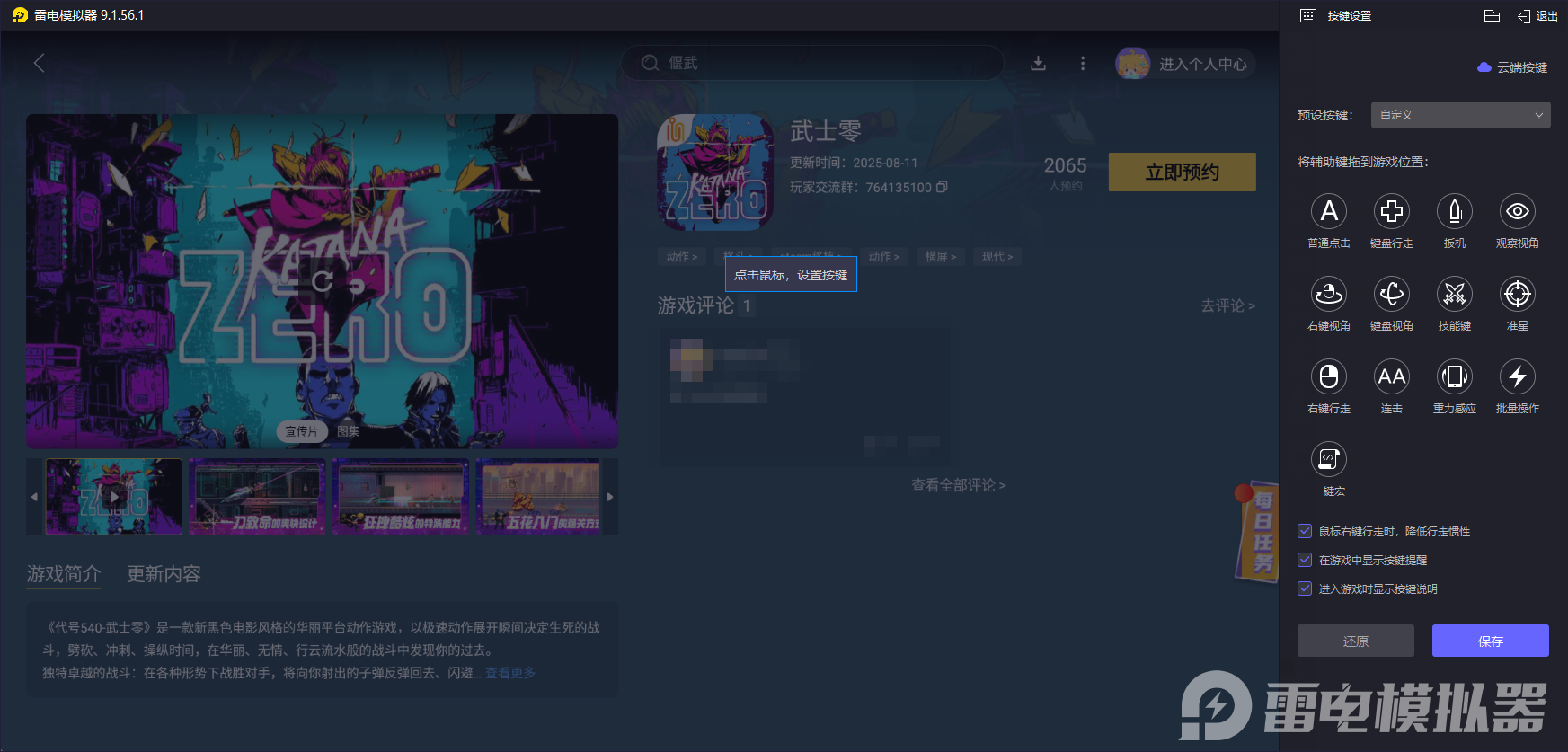Viewport: 1568px width, 752px height.
Task: Focus the game search field
Action: point(812,63)
